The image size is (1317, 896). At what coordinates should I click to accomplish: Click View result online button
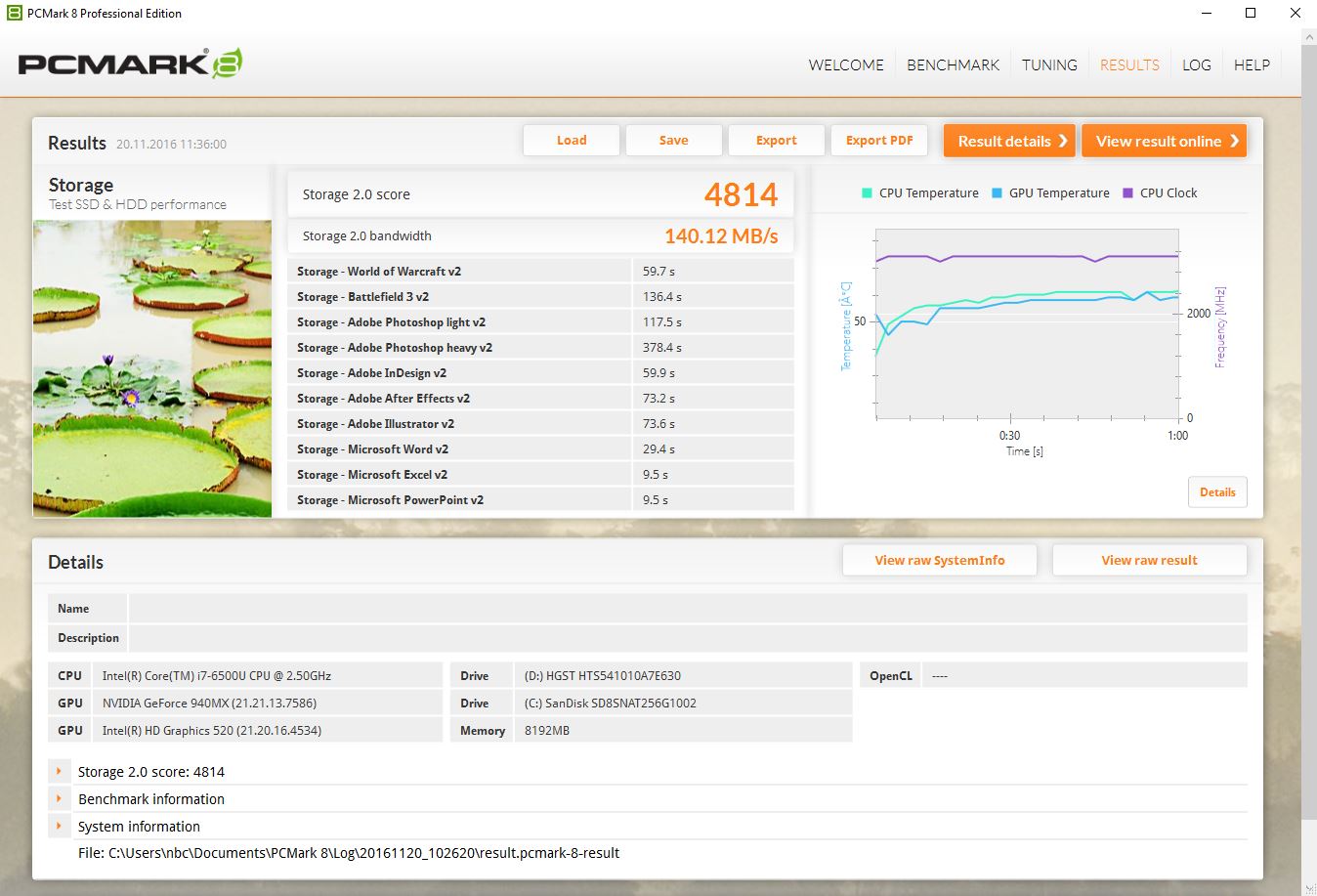pyautogui.click(x=1165, y=141)
